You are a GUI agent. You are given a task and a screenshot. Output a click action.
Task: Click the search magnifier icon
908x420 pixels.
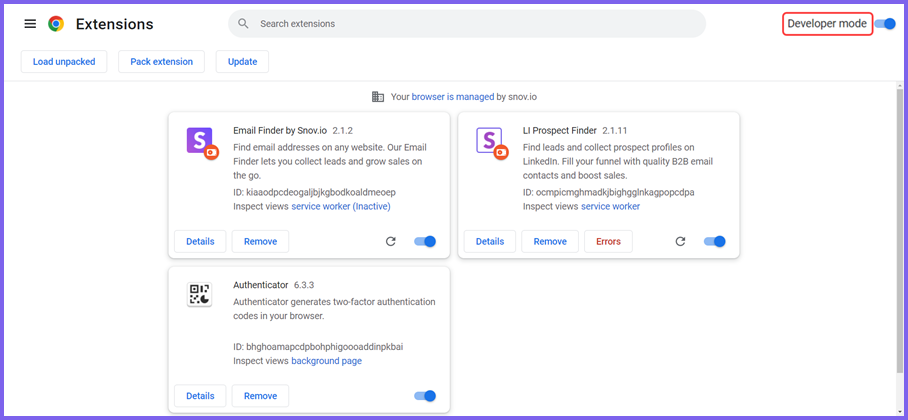(x=244, y=24)
